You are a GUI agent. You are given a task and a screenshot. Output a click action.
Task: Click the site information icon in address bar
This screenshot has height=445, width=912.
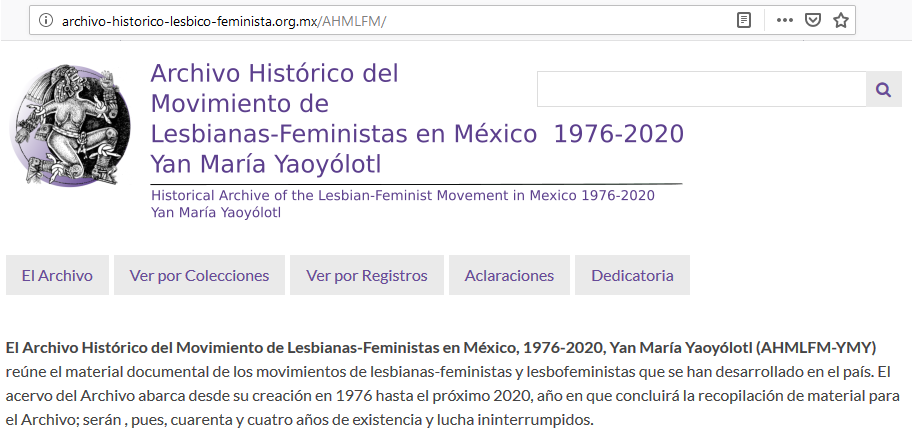[x=45, y=21]
